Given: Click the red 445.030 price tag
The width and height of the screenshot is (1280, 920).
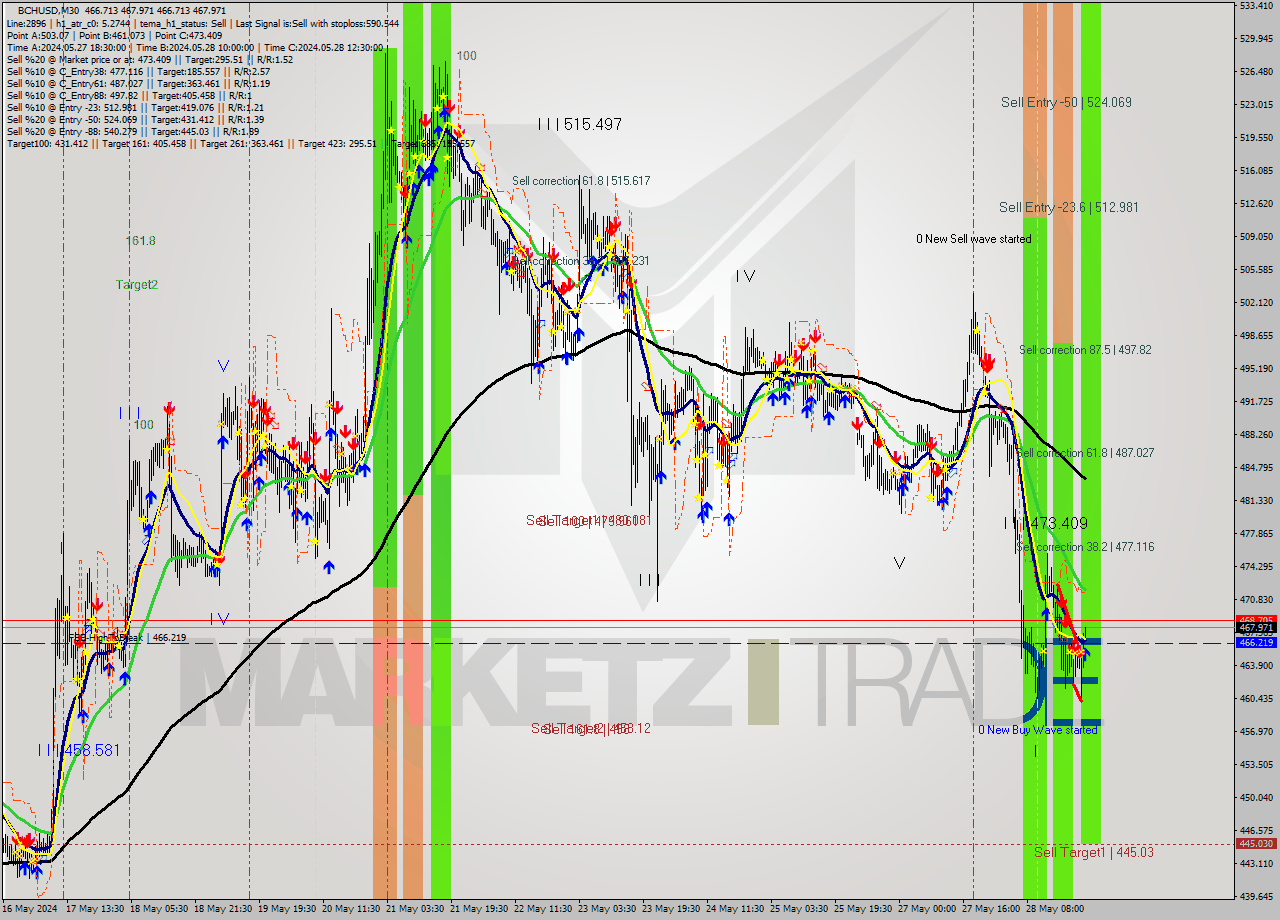Looking at the screenshot, I should coord(1256,844).
